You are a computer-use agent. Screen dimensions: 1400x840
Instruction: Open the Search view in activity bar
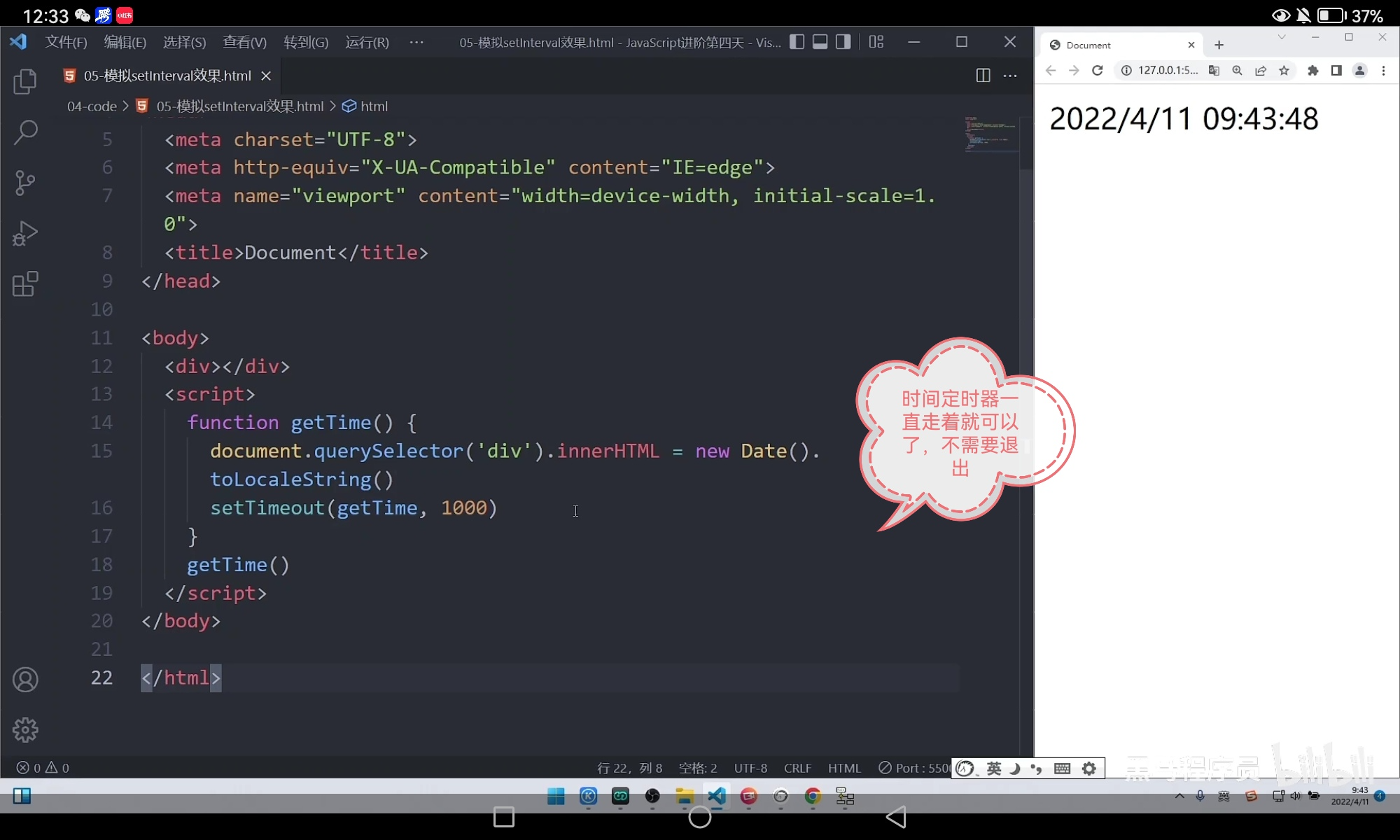25,132
